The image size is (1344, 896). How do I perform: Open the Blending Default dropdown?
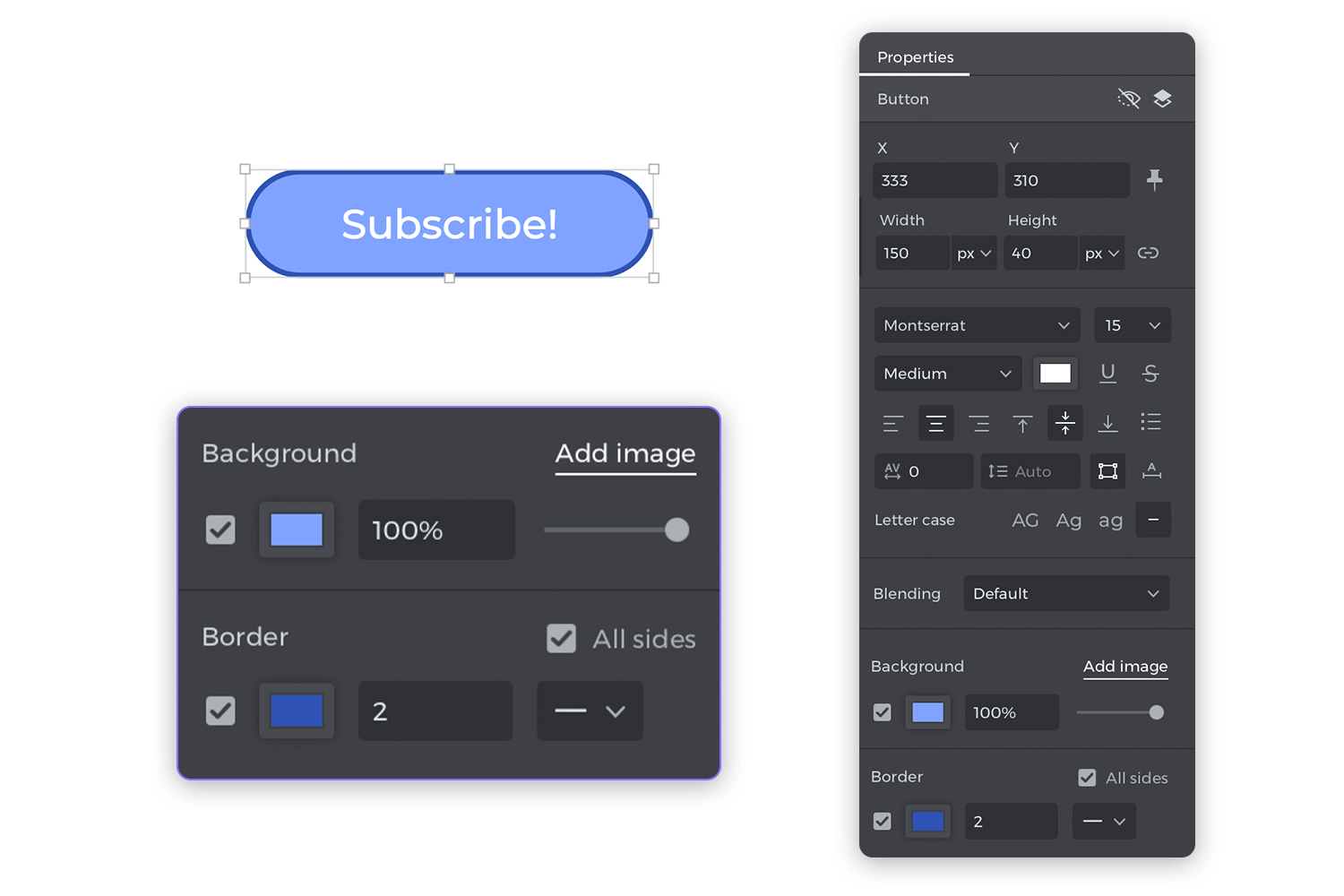pyautogui.click(x=1066, y=593)
